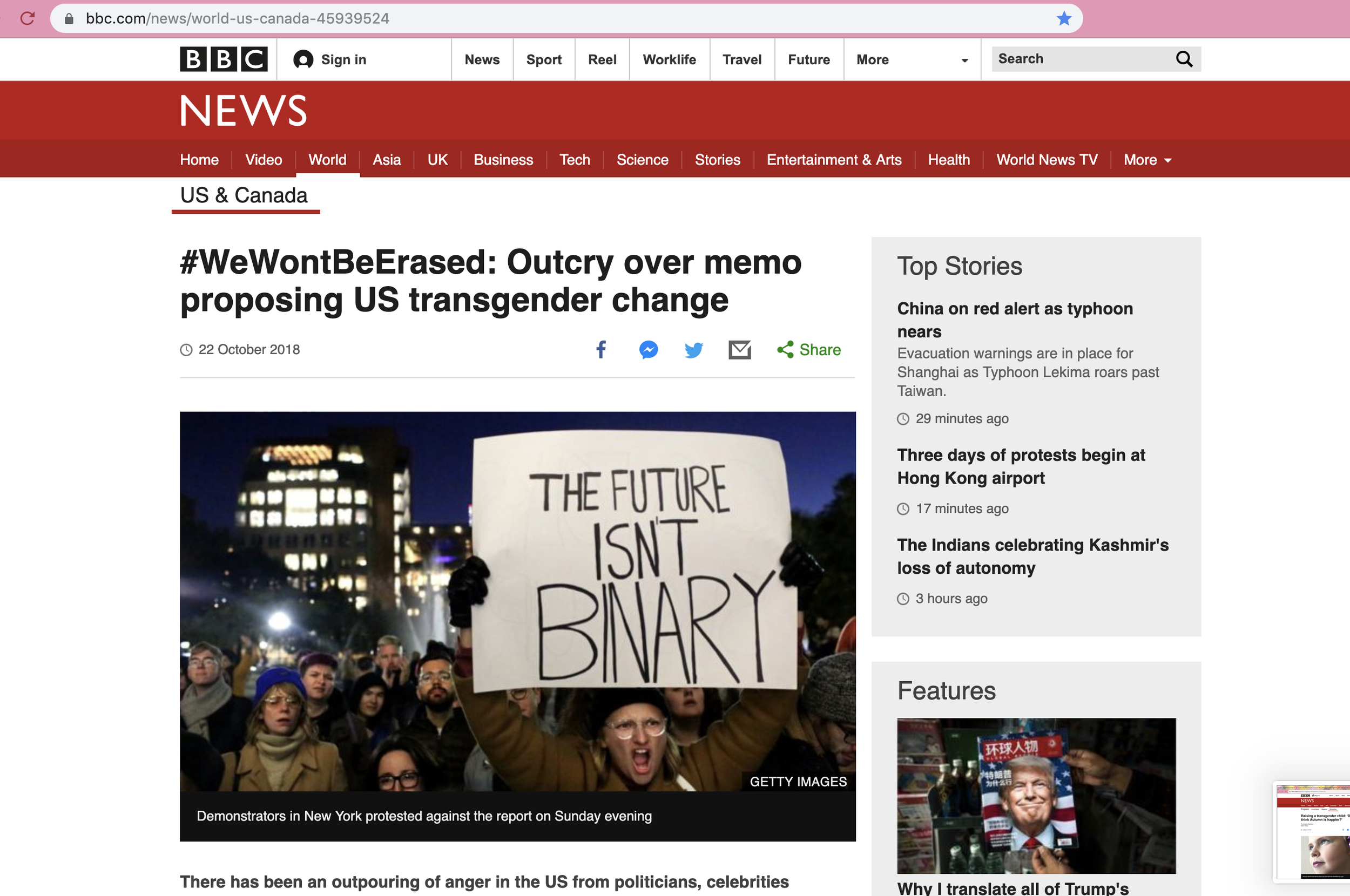Open the green Share options
This screenshot has width=1350, height=896.
[809, 349]
